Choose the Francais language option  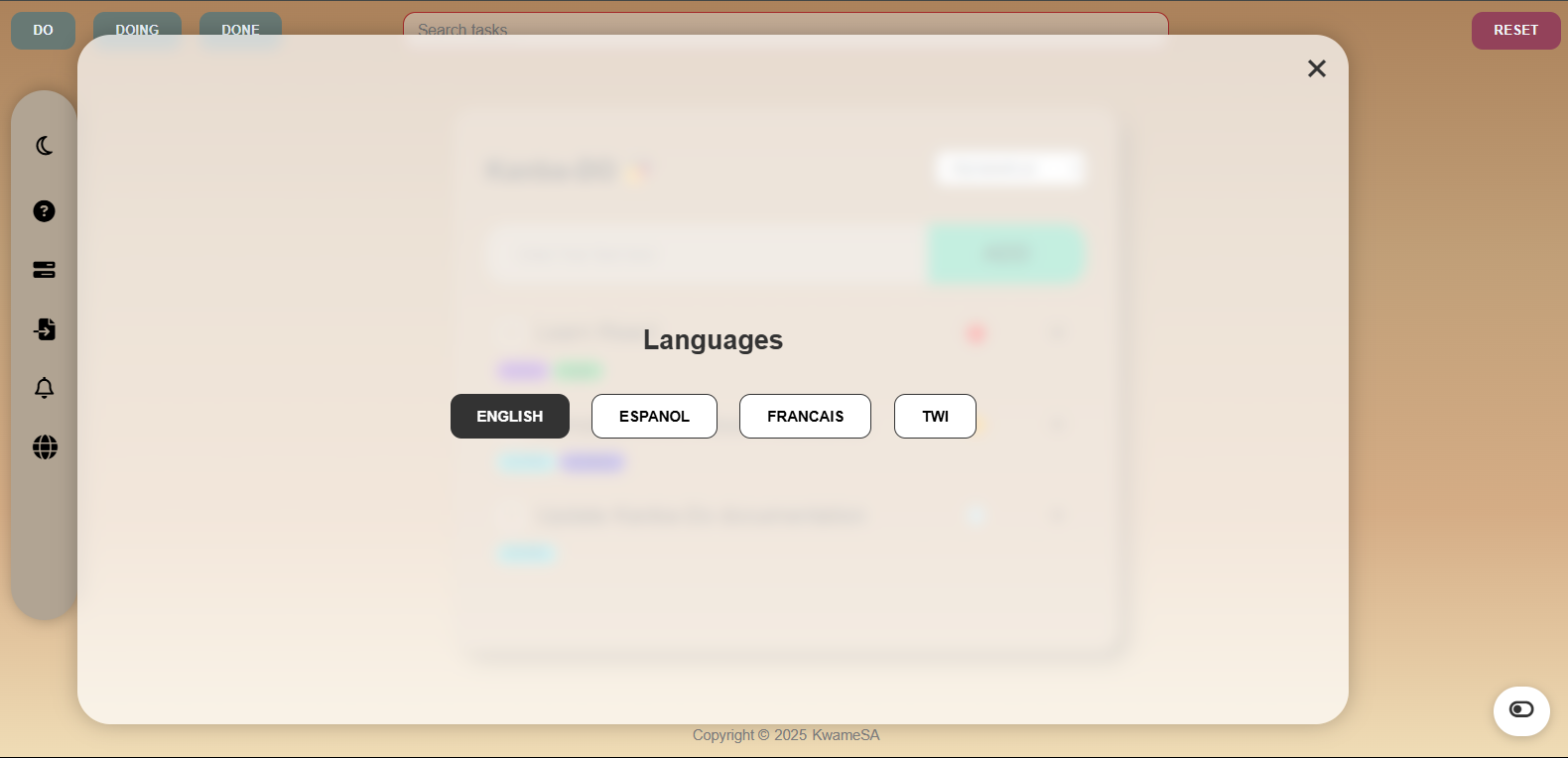tap(805, 416)
